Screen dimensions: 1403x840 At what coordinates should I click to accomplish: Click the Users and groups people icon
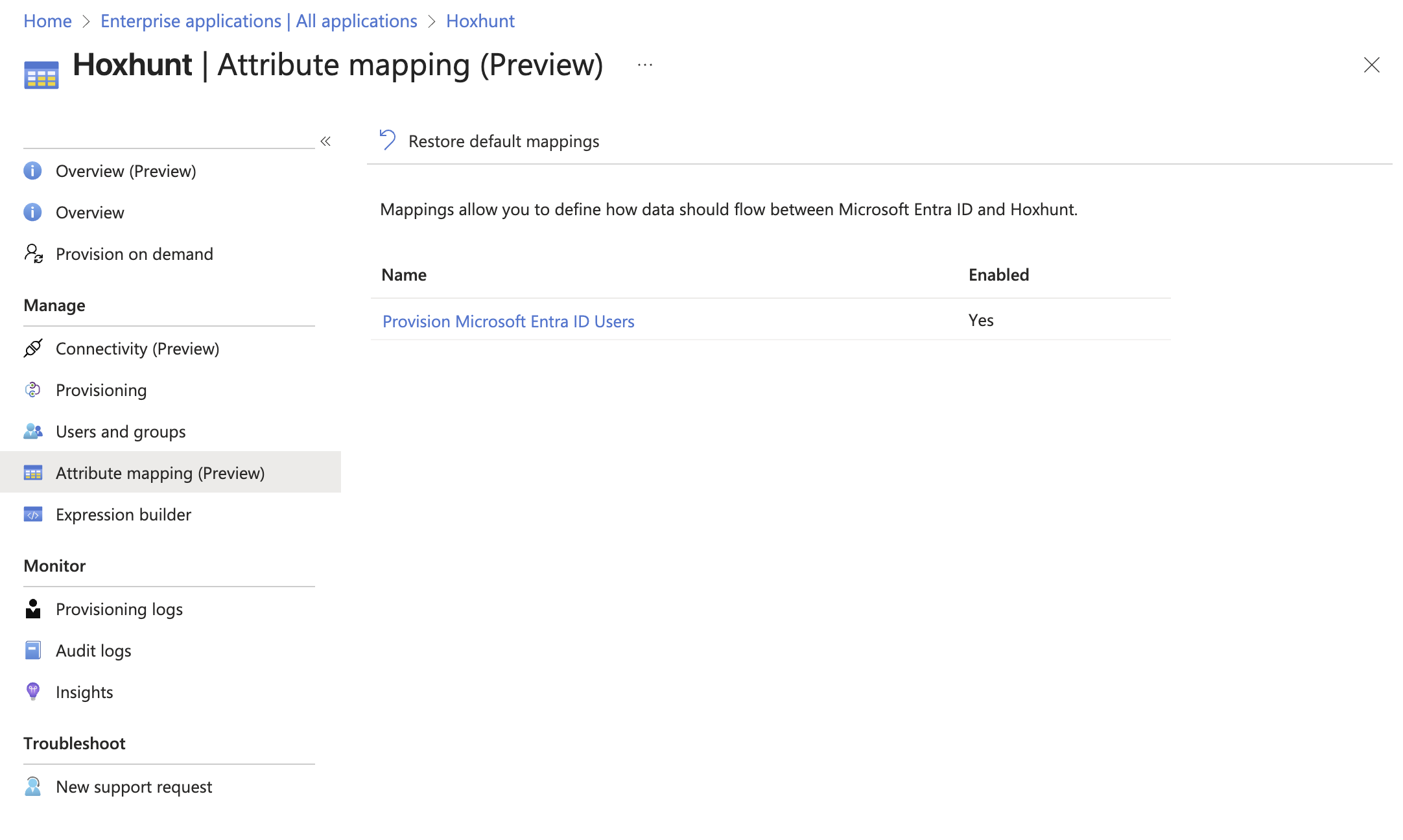[x=33, y=431]
